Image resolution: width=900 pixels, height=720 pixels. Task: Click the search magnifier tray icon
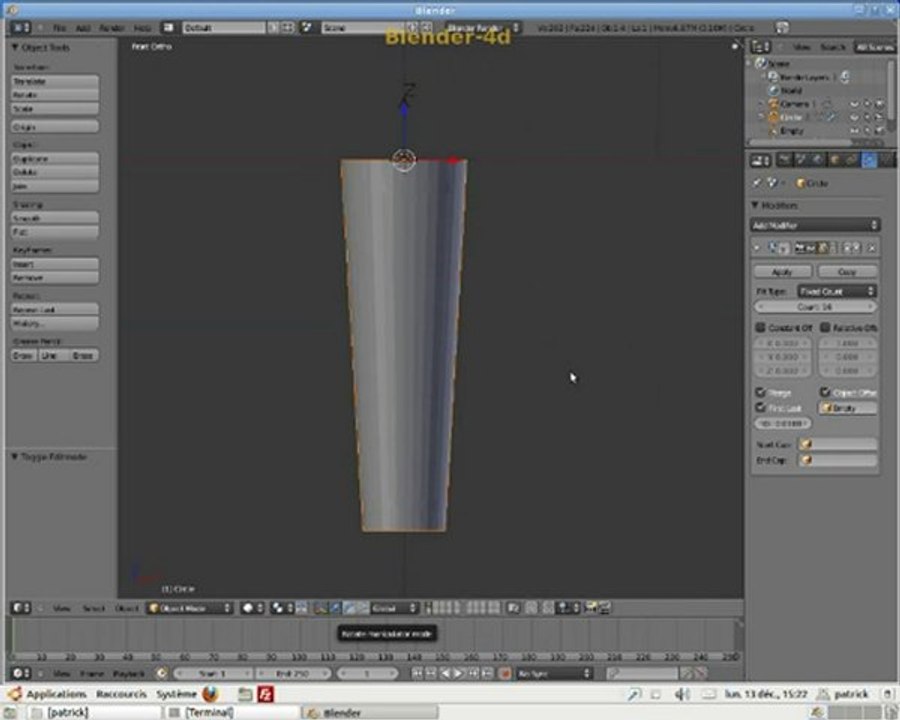click(634, 694)
